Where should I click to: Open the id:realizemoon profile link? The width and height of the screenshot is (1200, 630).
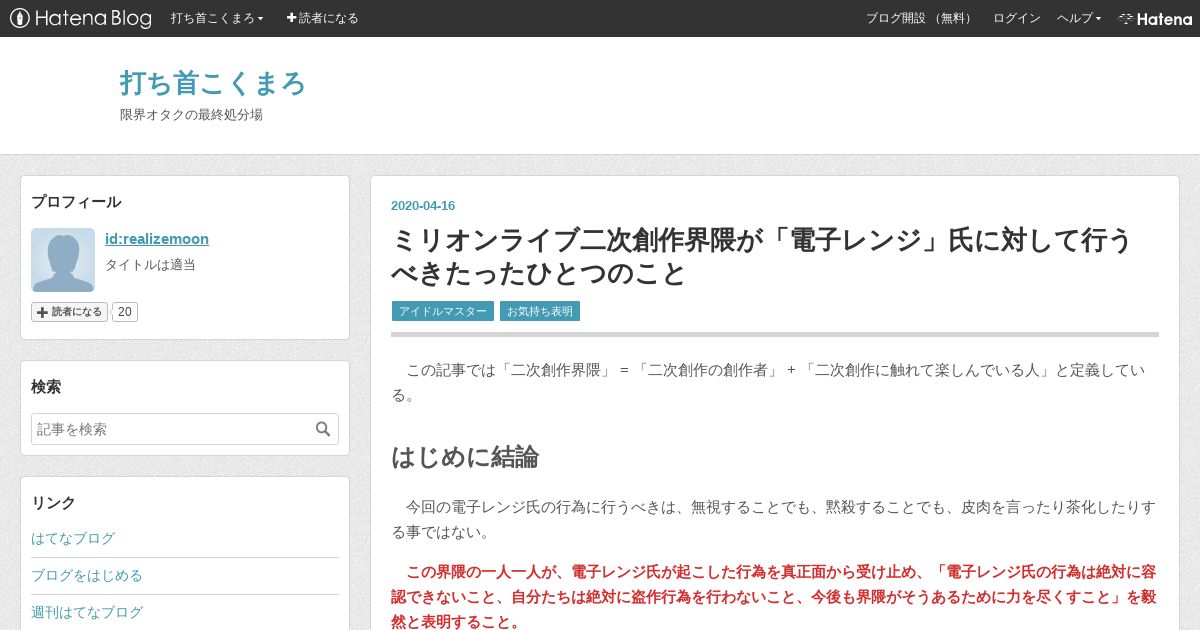(x=157, y=239)
